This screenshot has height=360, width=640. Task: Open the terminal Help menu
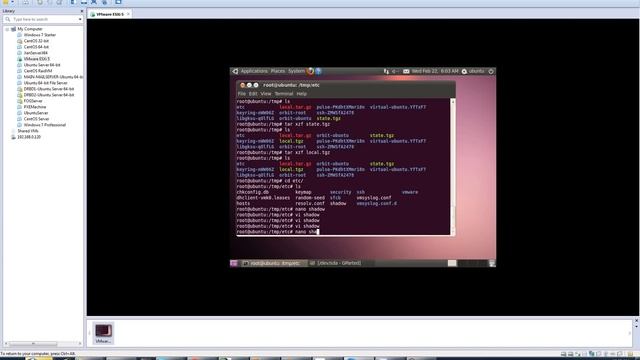[x=302, y=94]
